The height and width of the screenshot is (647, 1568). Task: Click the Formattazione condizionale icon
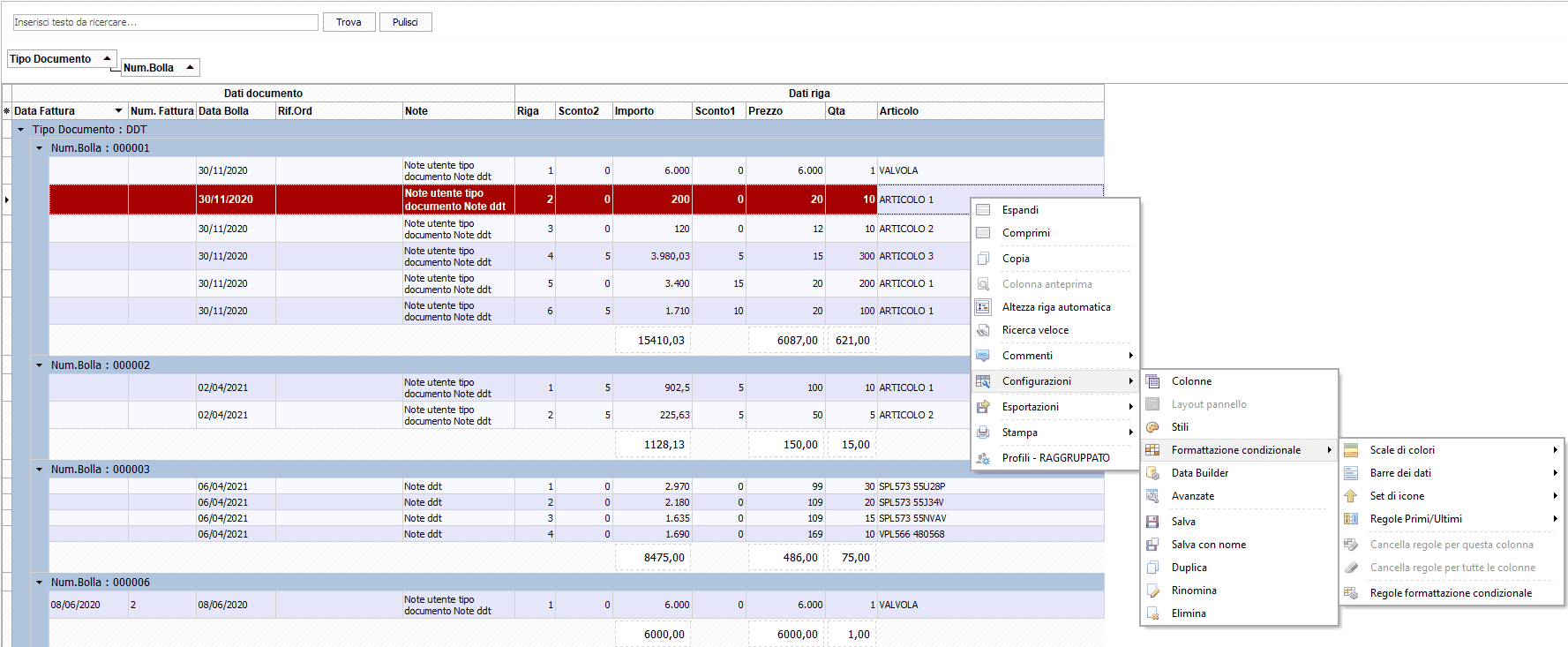1152,450
